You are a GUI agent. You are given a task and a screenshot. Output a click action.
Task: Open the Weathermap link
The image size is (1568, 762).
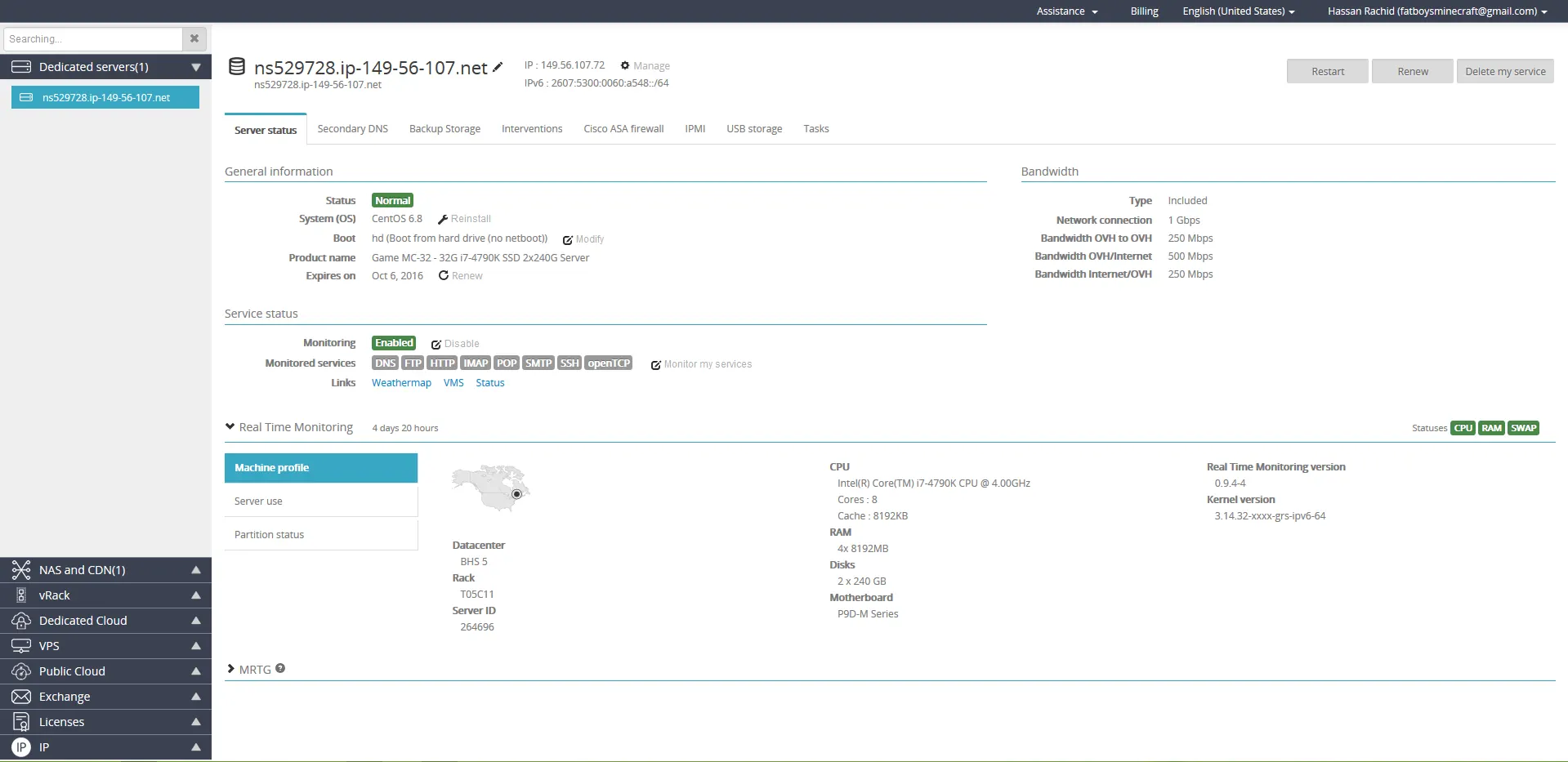point(401,383)
